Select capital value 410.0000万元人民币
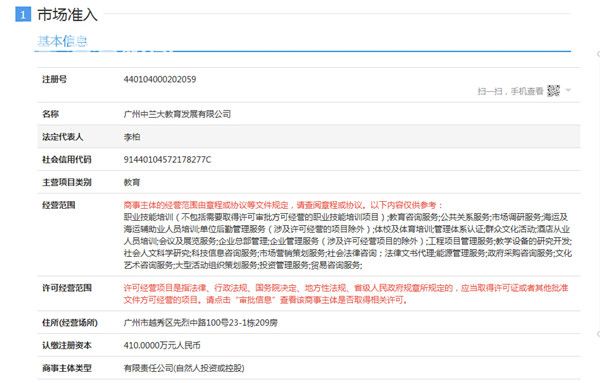Viewport: 600px width, 383px height. coord(162,345)
